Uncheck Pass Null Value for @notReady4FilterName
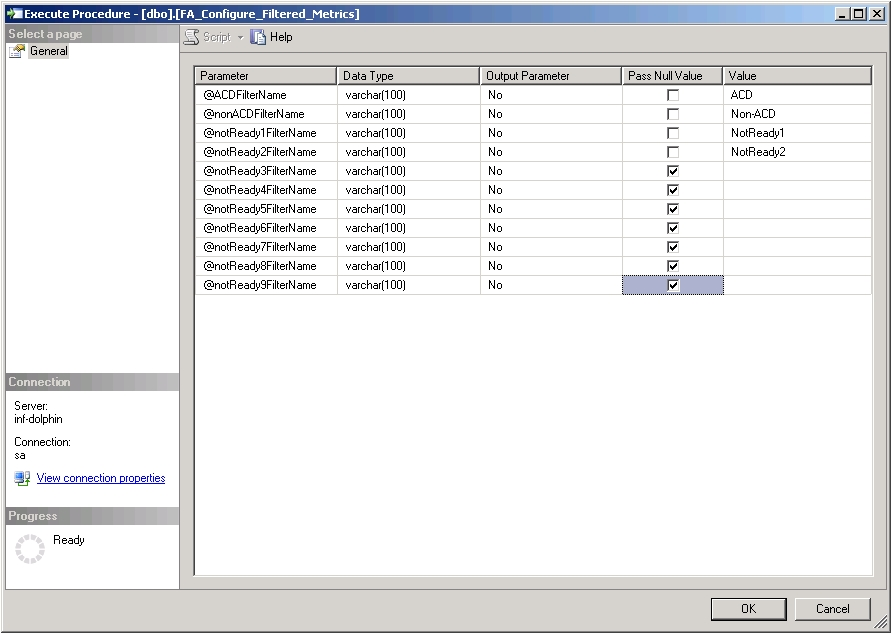The height and width of the screenshot is (633, 892). coord(673,190)
